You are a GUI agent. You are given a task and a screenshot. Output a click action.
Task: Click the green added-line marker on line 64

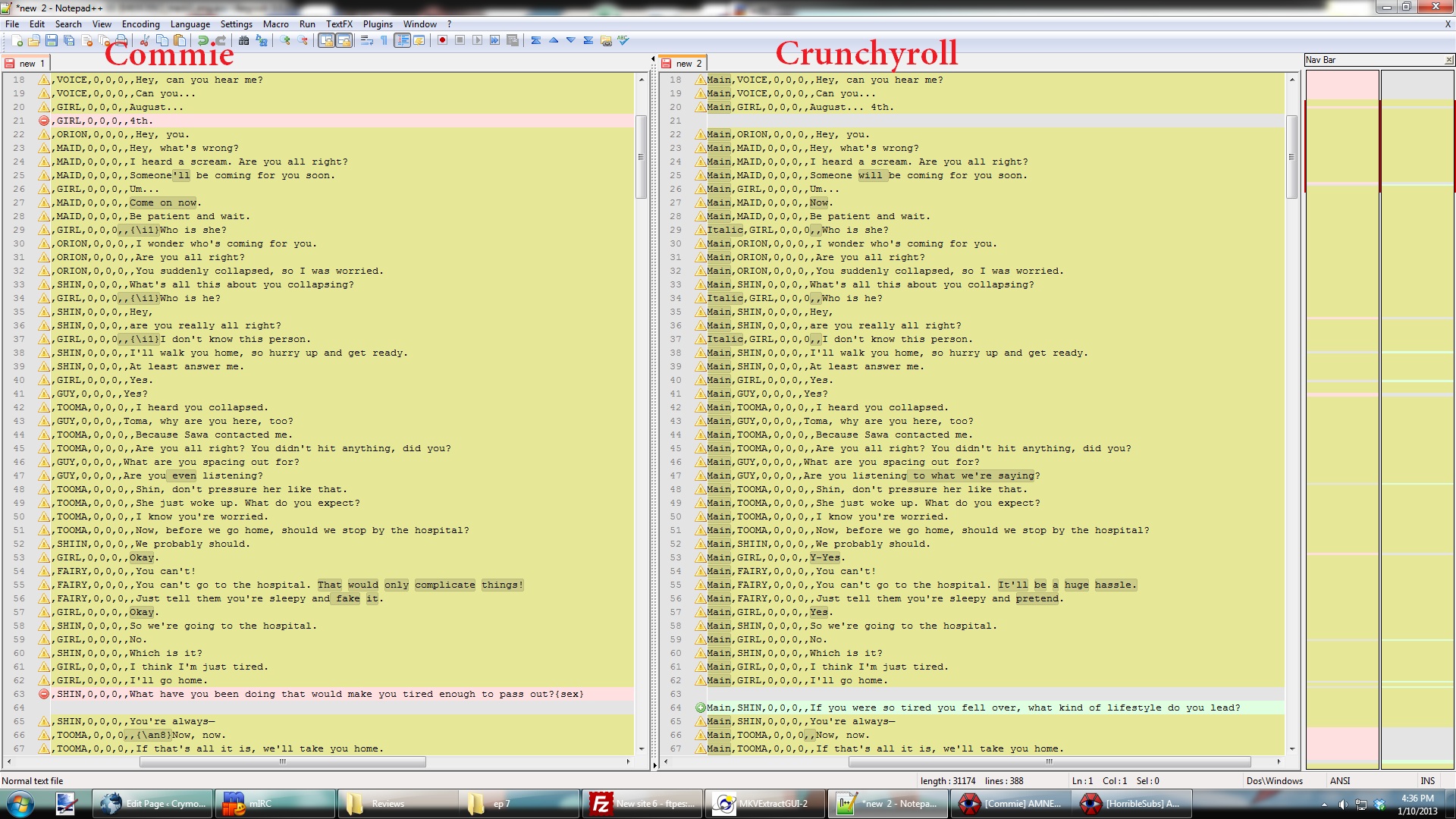tap(701, 708)
